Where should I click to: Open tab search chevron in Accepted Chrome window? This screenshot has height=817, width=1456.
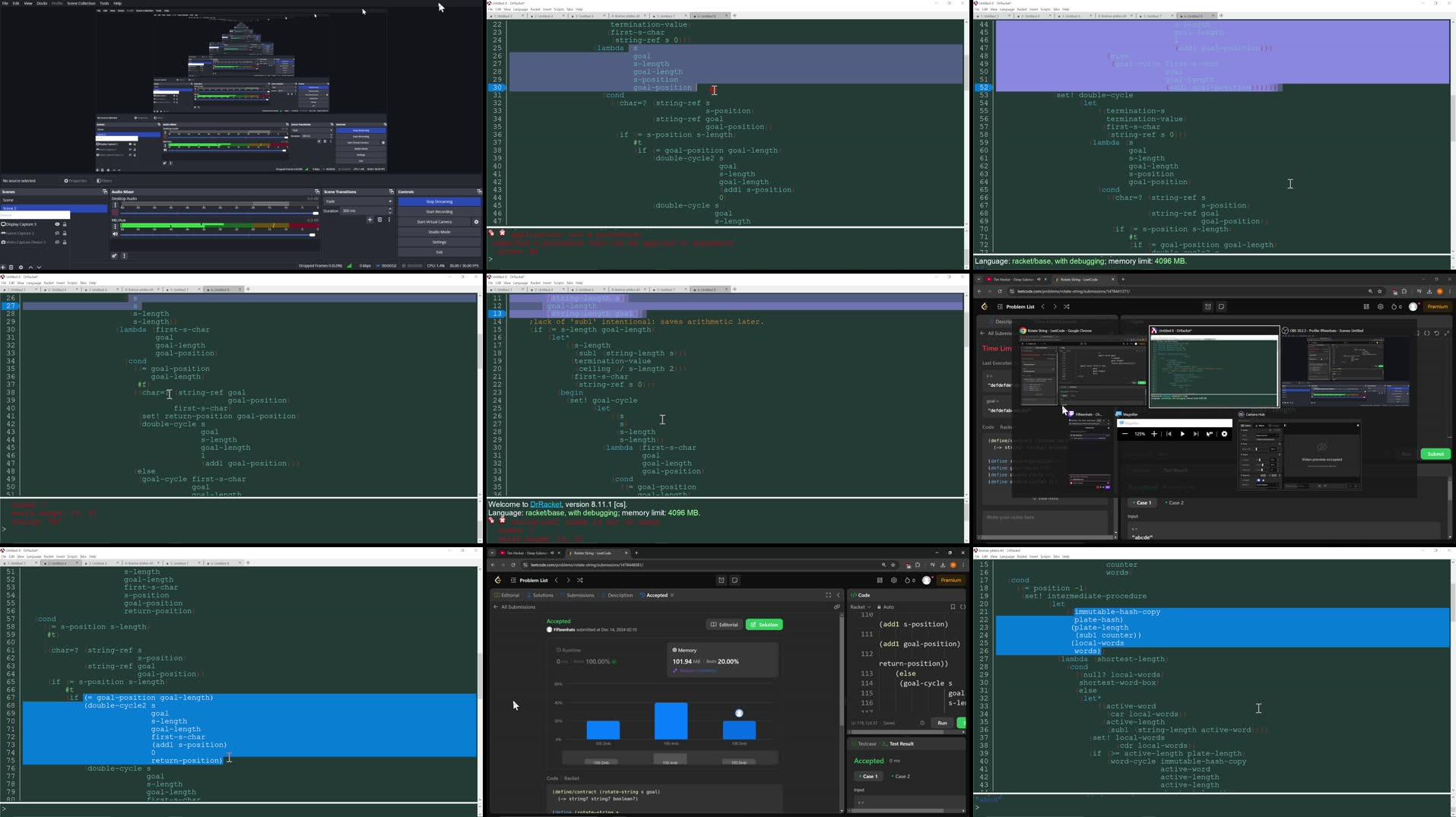pyautogui.click(x=492, y=553)
